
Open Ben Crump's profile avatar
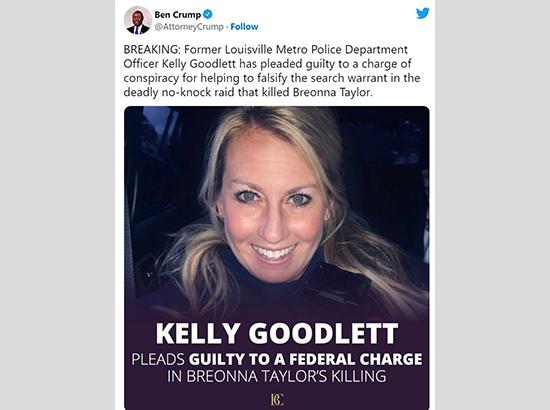138,20
